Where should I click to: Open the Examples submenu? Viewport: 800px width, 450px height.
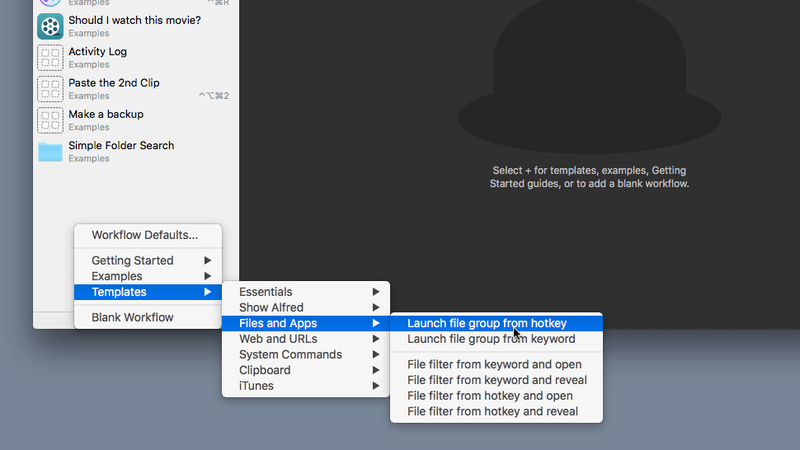tap(148, 276)
